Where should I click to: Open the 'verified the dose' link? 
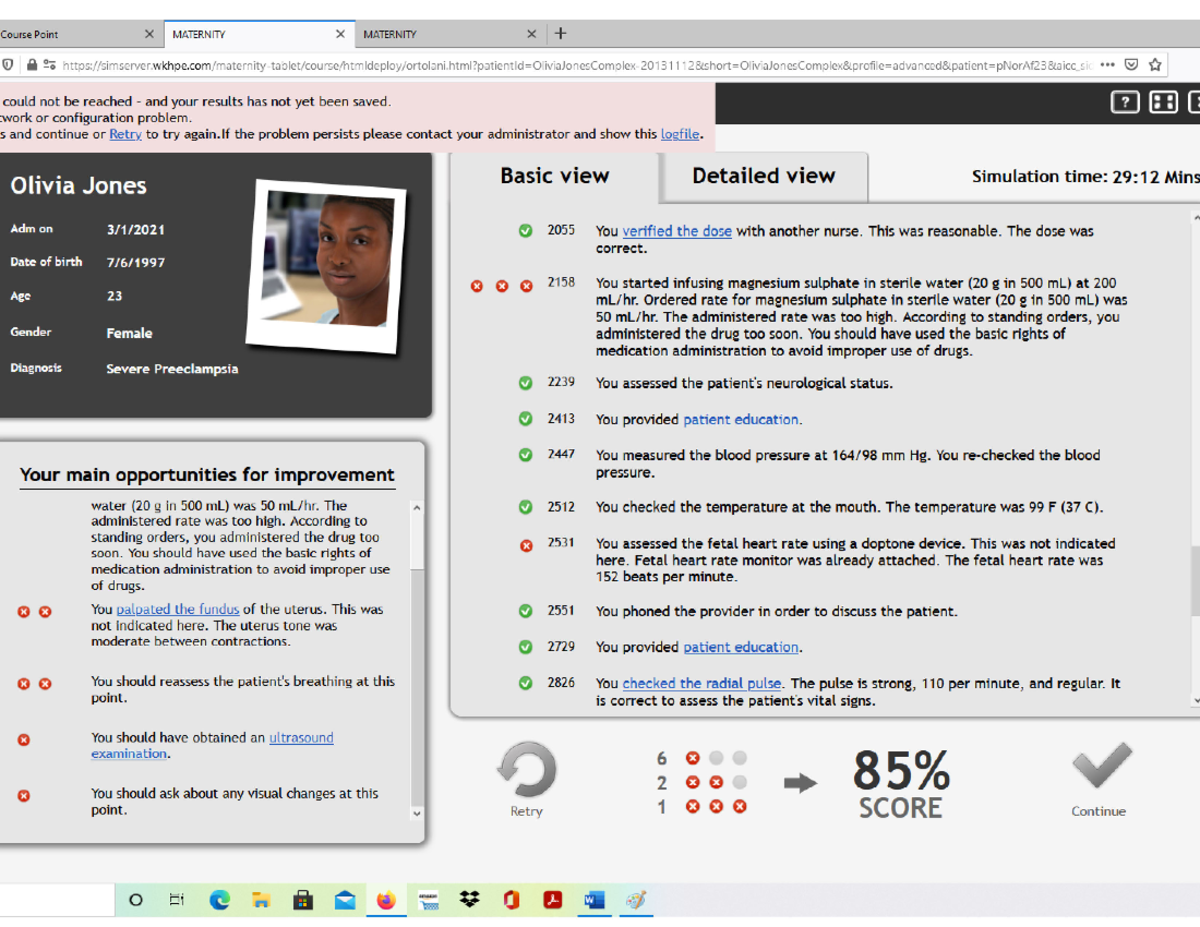coord(677,231)
